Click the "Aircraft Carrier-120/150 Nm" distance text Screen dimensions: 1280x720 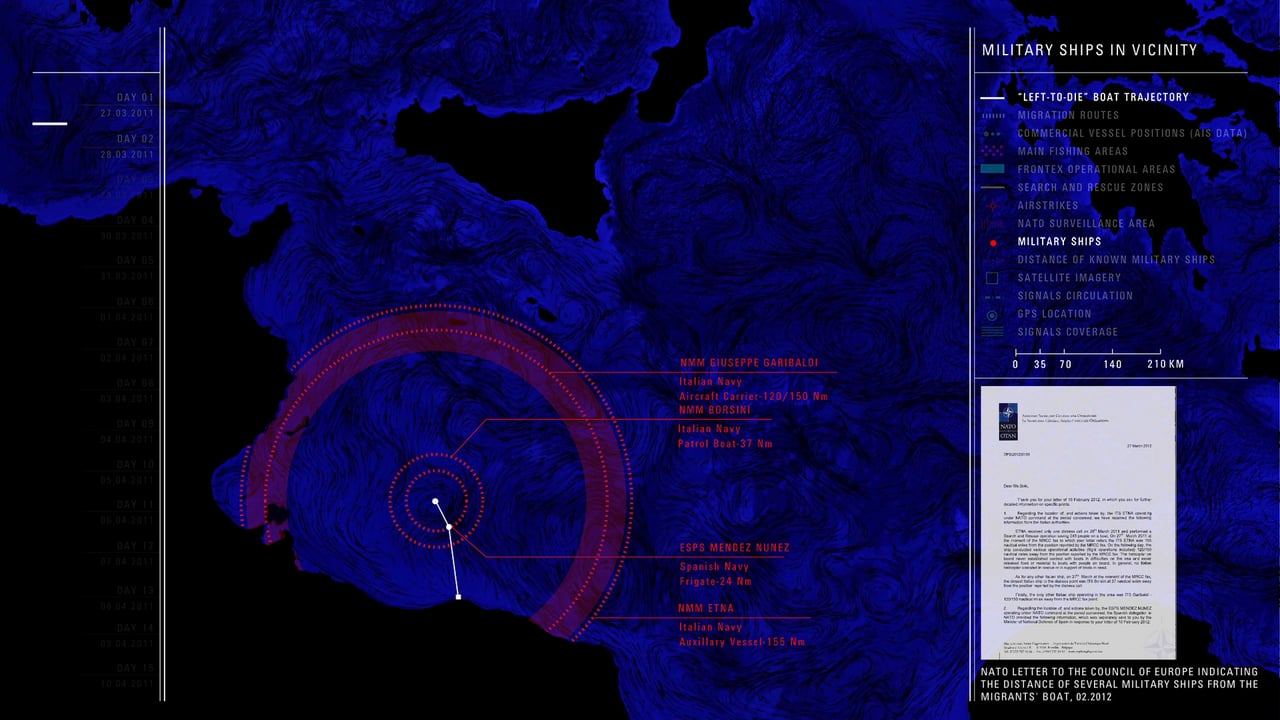[753, 397]
